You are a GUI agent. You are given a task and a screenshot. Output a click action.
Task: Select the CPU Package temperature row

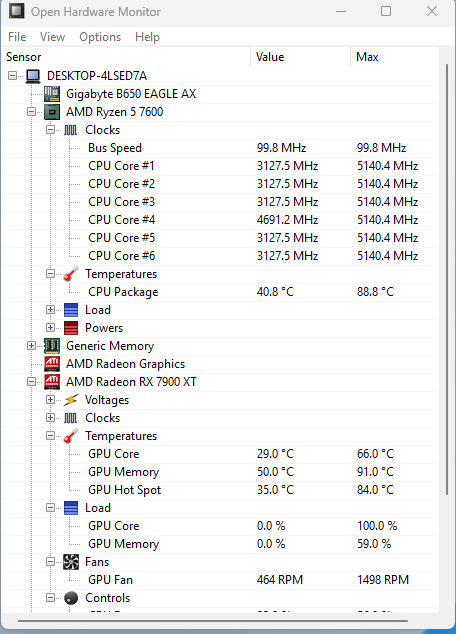coord(220,292)
